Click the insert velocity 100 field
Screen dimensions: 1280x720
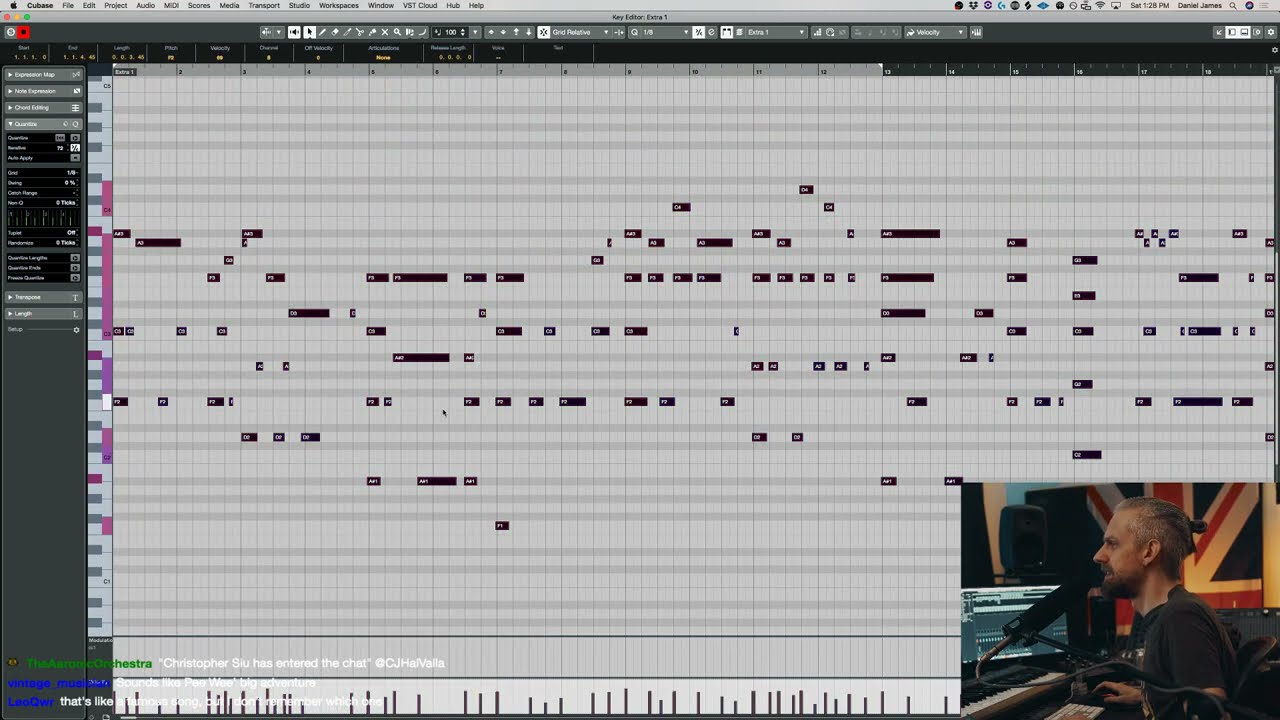click(450, 32)
